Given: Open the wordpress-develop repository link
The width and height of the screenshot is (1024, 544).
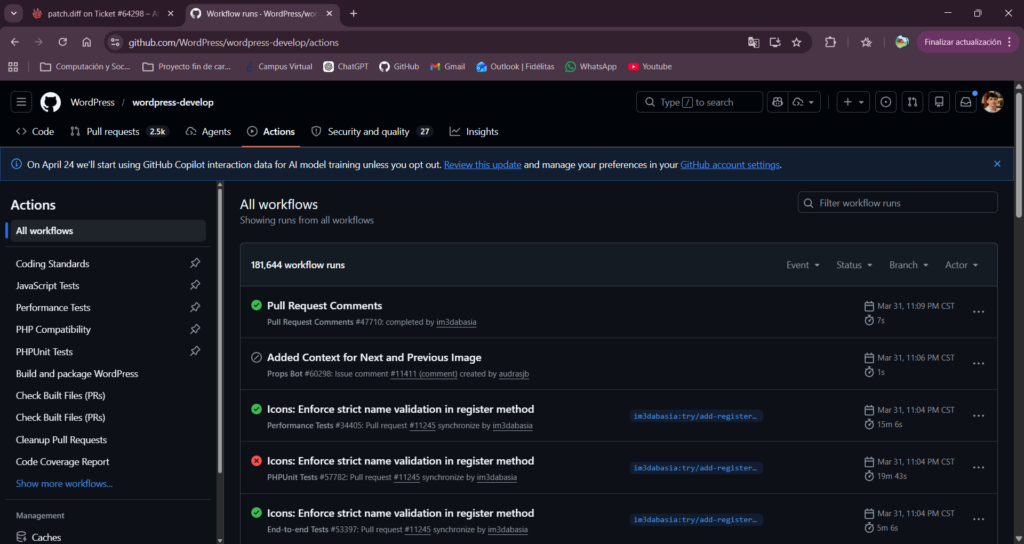Looking at the screenshot, I should coord(172,102).
